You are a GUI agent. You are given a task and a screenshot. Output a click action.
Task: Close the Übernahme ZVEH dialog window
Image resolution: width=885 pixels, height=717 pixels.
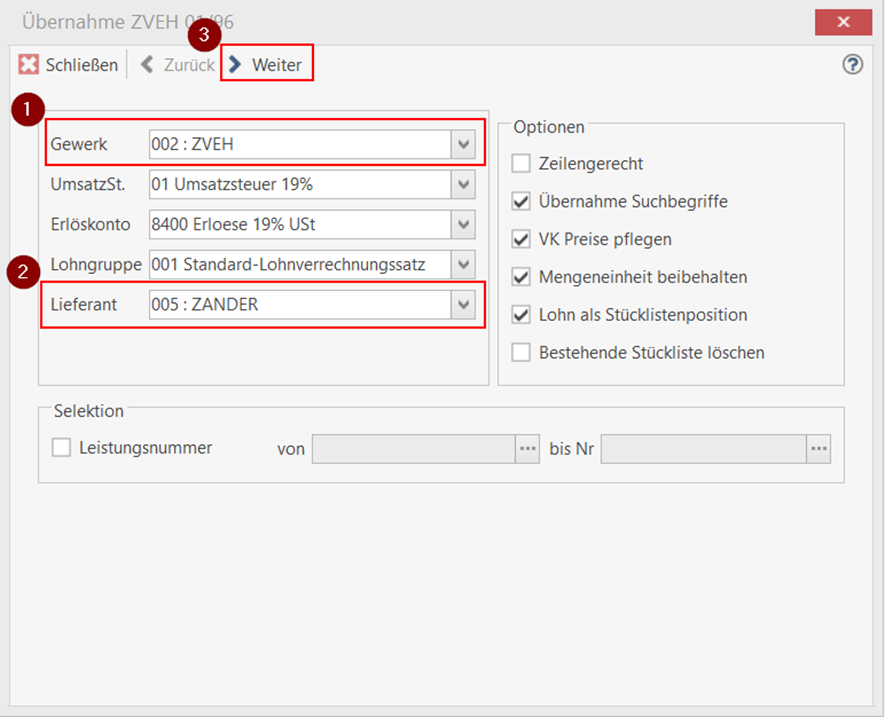tap(843, 21)
